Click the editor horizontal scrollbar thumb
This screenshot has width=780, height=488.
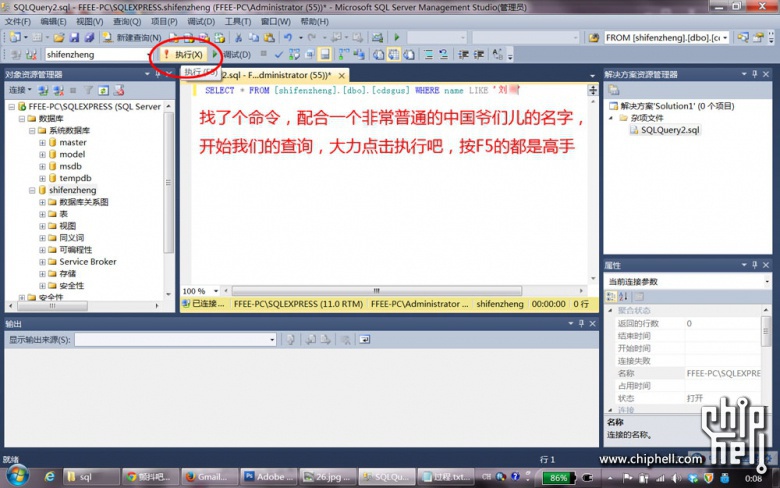point(377,291)
